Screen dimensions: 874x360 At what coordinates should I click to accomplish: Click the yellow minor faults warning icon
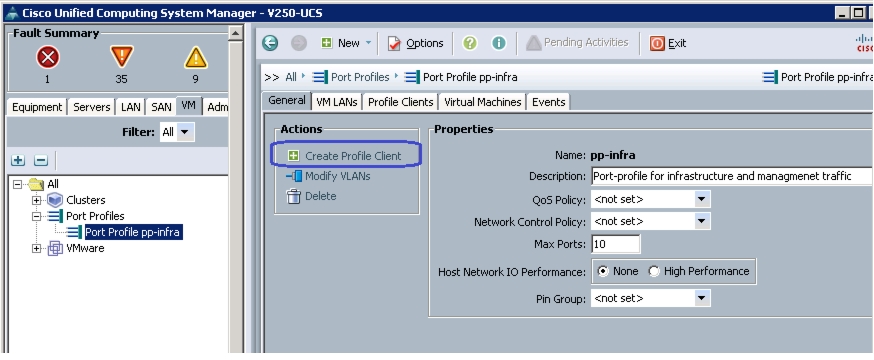pyautogui.click(x=196, y=57)
